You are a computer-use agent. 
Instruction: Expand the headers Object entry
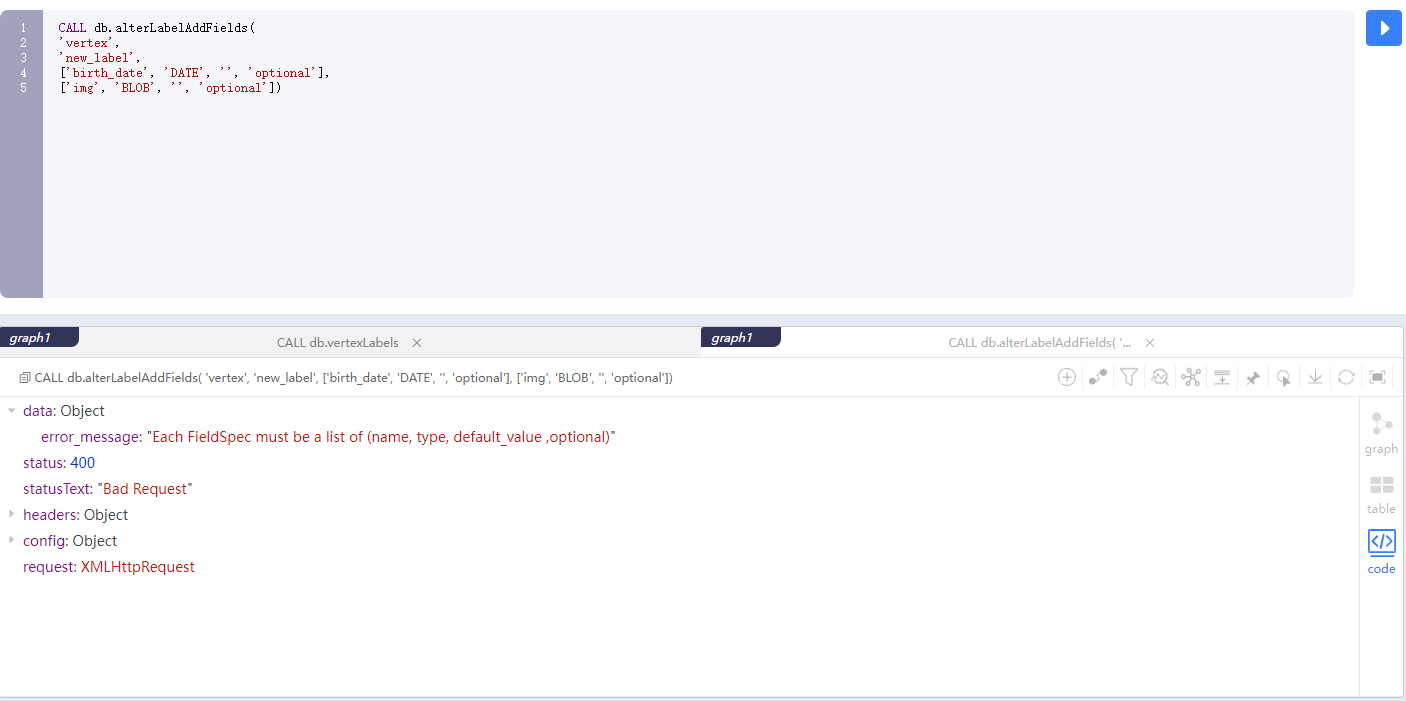(10, 514)
